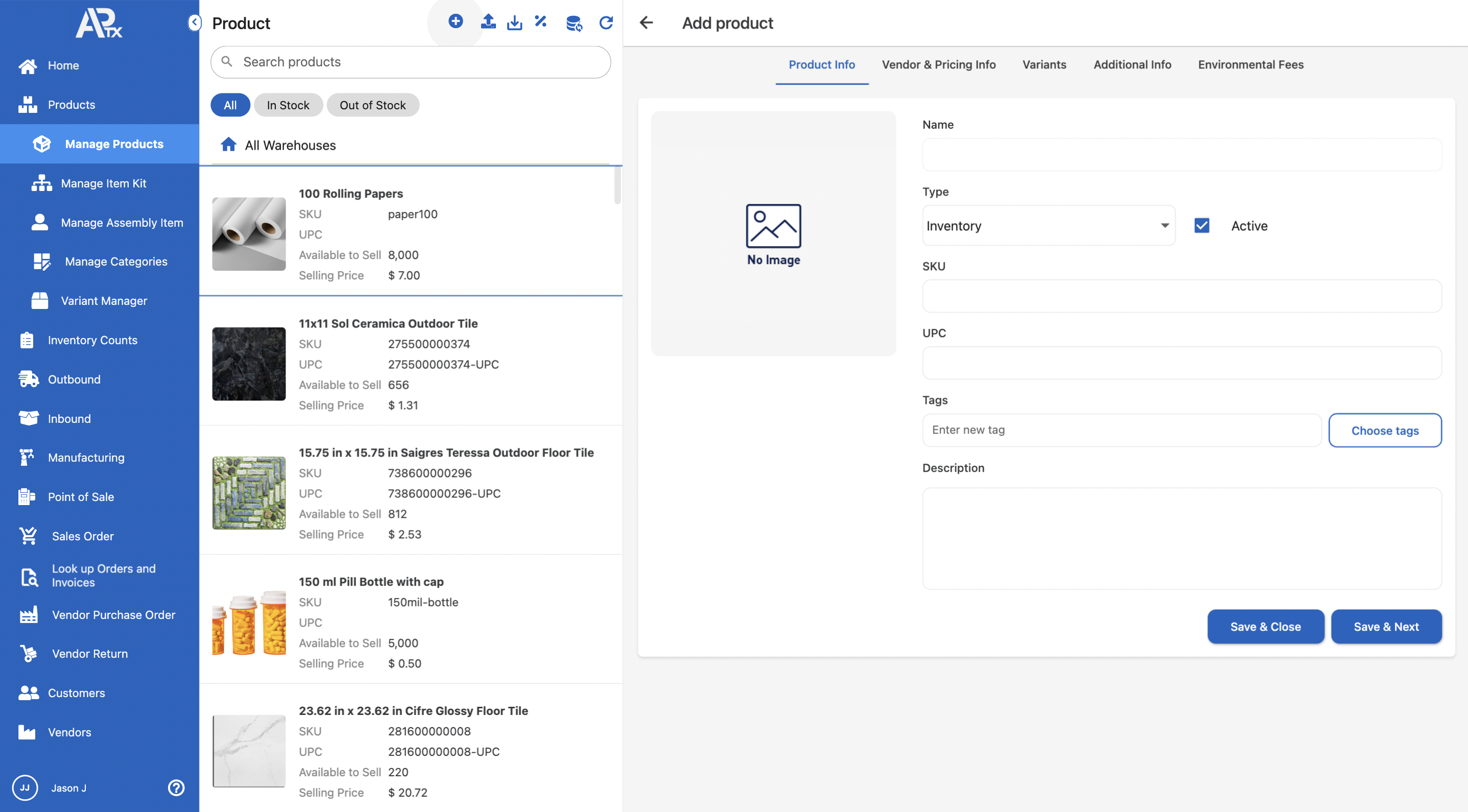Open the All Warehouses selector

pos(290,146)
